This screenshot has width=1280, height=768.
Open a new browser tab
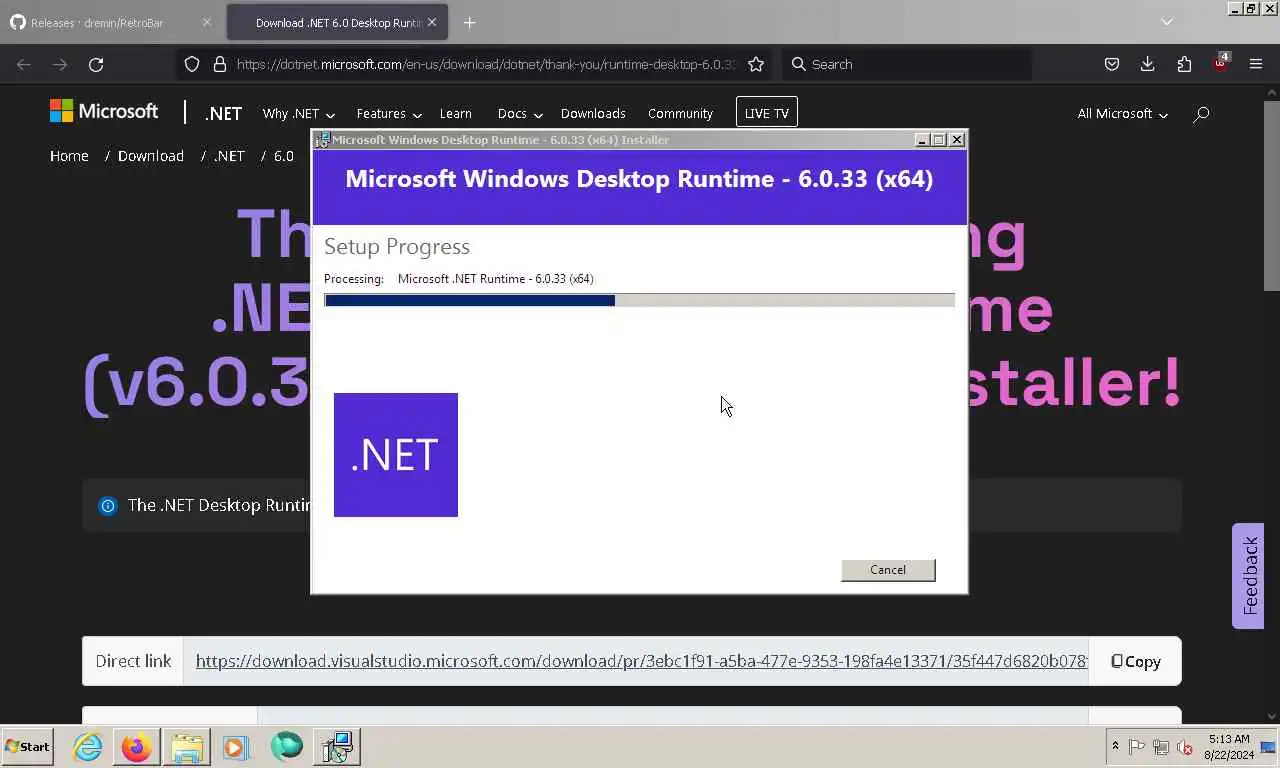click(x=469, y=22)
